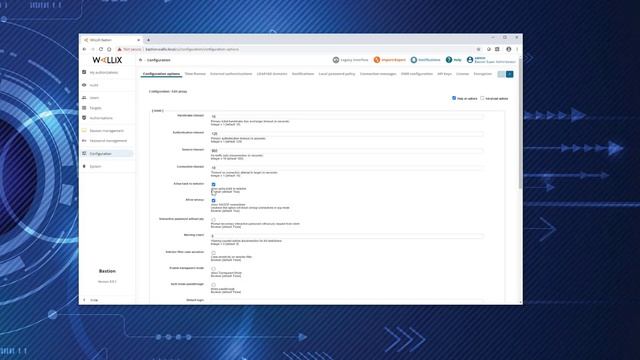Screen dimensions: 640x360
Task: Collapse the sidebar using the bottom arrow
Action: click(x=84, y=300)
